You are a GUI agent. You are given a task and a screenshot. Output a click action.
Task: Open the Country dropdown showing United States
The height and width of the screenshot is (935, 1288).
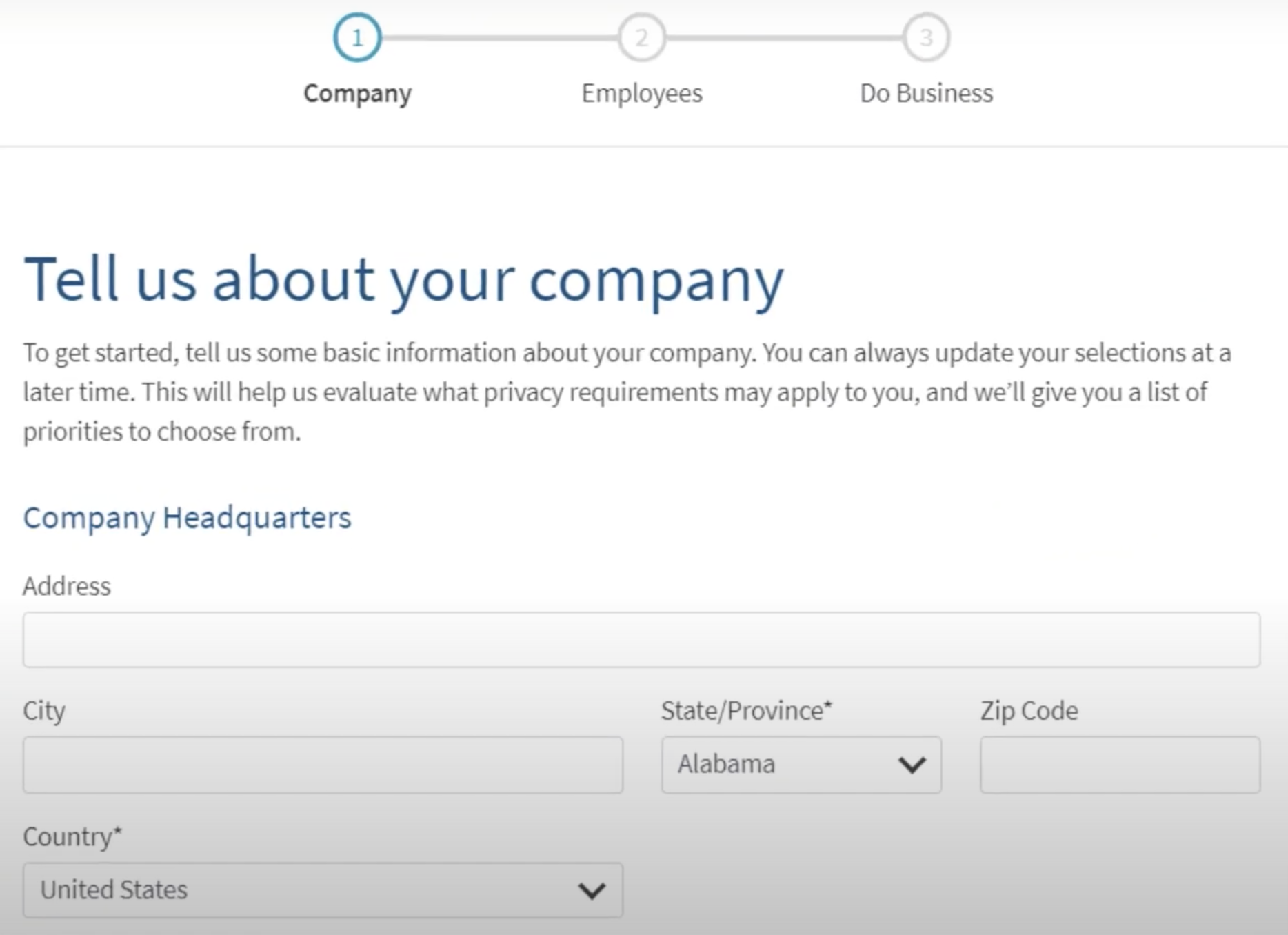[303, 890]
